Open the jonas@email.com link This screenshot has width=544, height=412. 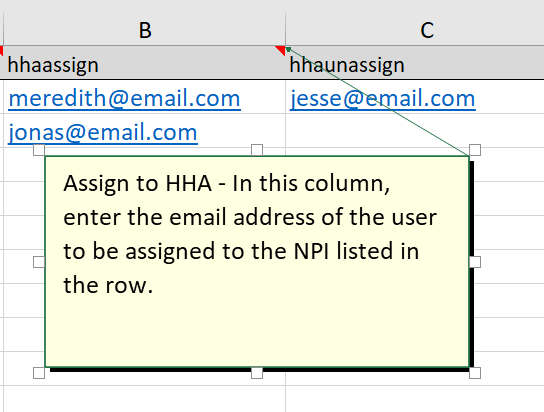[x=103, y=133]
